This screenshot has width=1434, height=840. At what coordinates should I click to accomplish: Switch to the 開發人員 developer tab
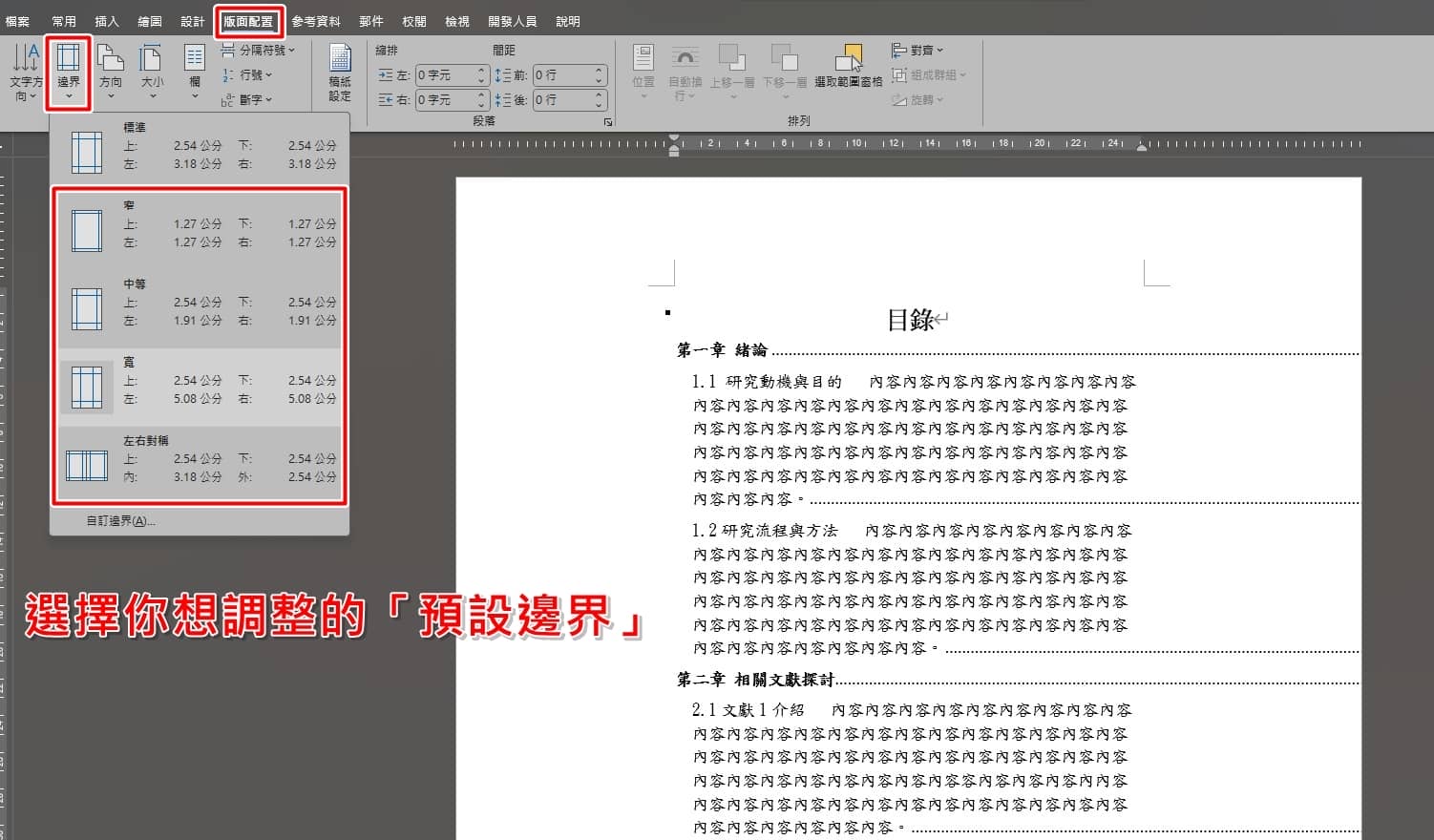point(513,21)
